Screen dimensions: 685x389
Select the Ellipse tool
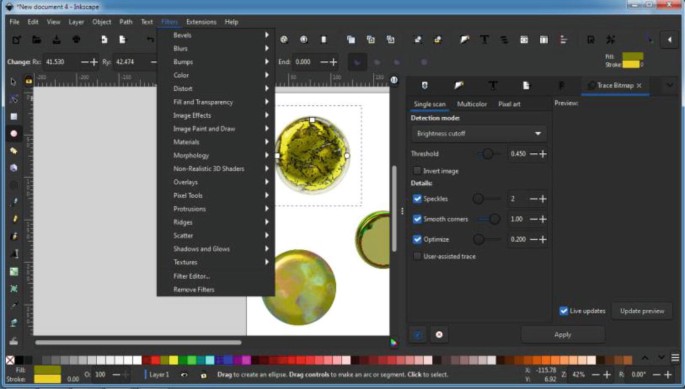(x=14, y=134)
